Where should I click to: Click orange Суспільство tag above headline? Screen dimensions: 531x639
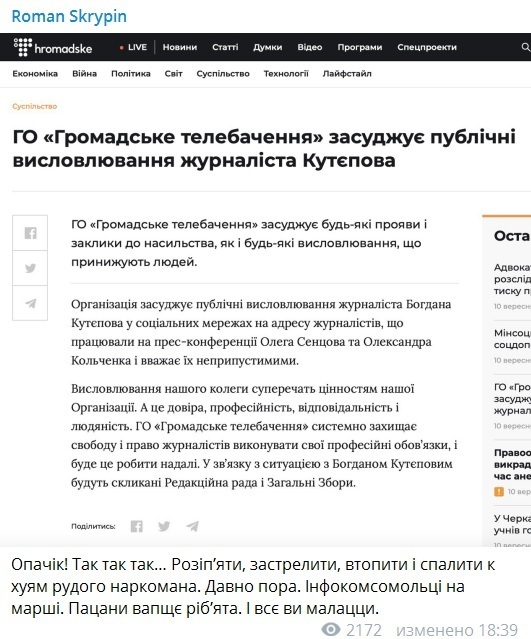point(35,106)
